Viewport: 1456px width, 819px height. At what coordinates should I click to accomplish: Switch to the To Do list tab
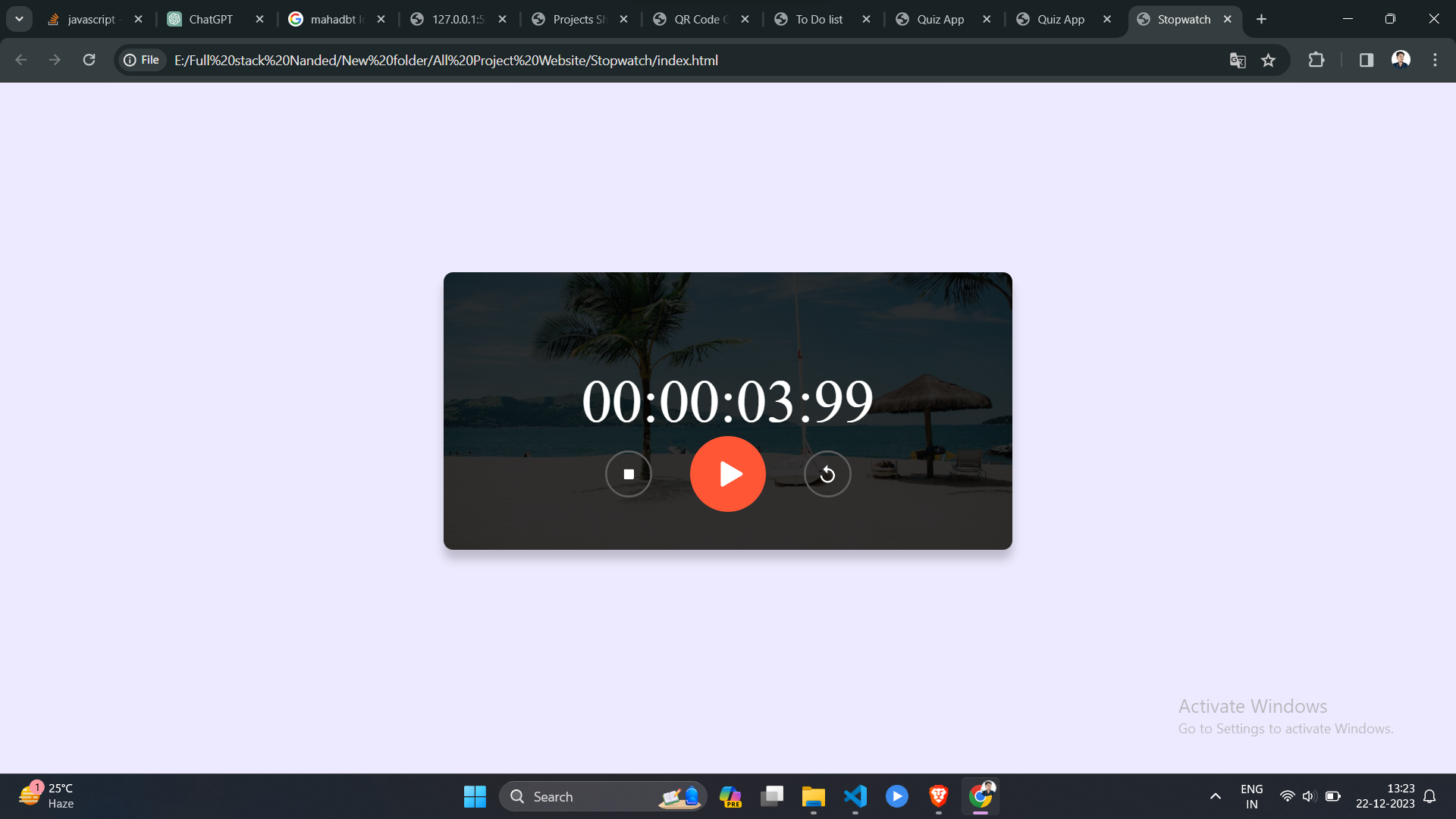tap(818, 19)
